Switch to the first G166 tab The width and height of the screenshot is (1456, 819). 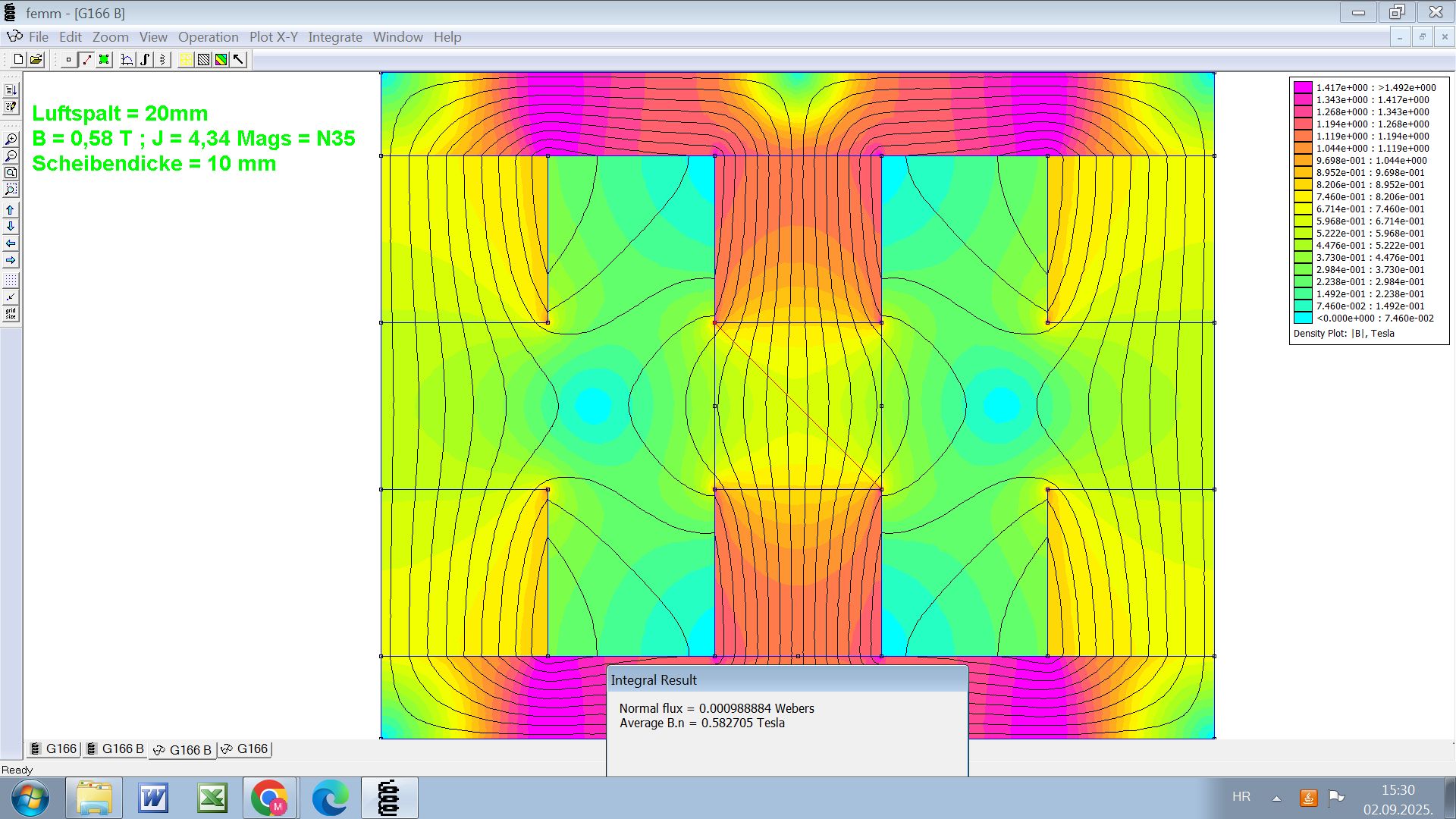(54, 748)
